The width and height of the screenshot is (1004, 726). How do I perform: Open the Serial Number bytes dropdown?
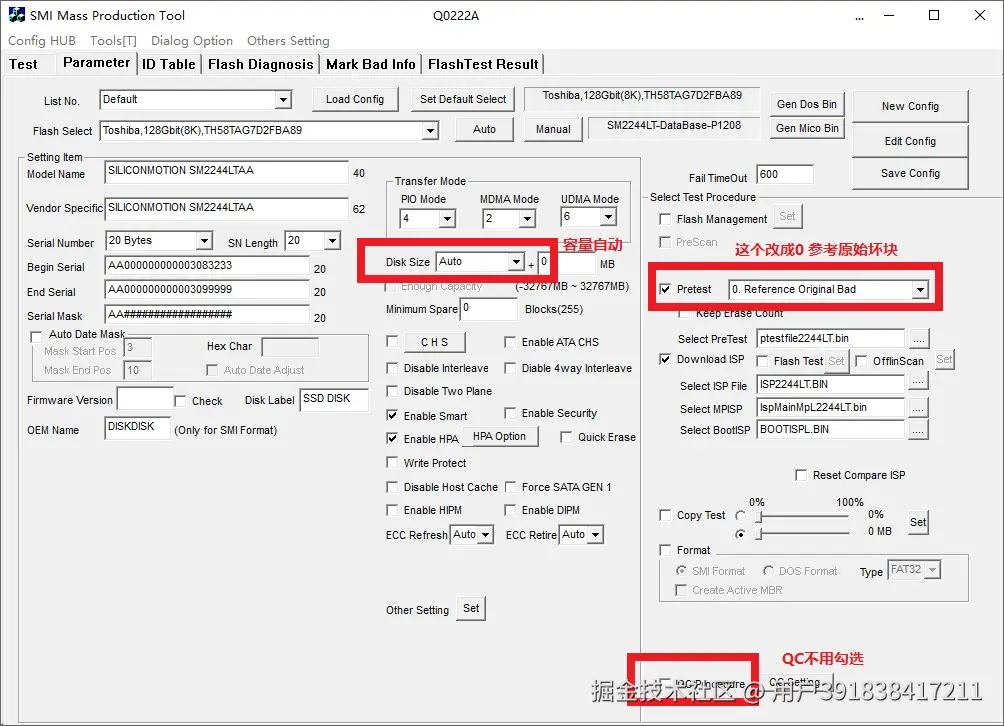coord(204,241)
